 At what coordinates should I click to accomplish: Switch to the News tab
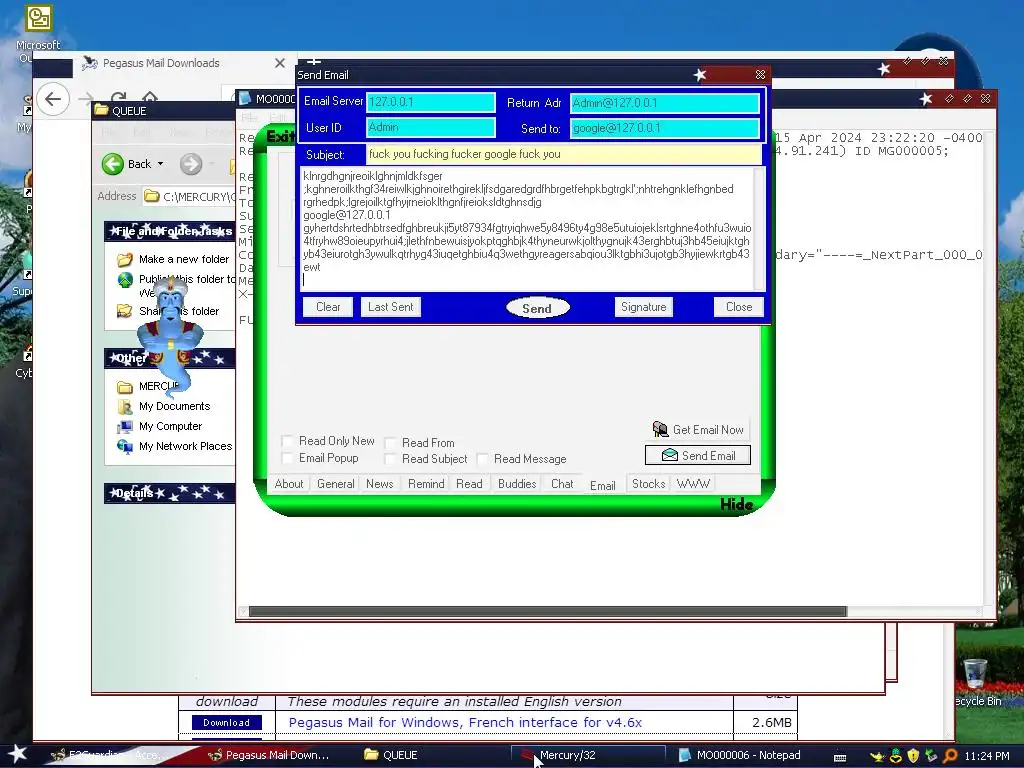[379, 484]
